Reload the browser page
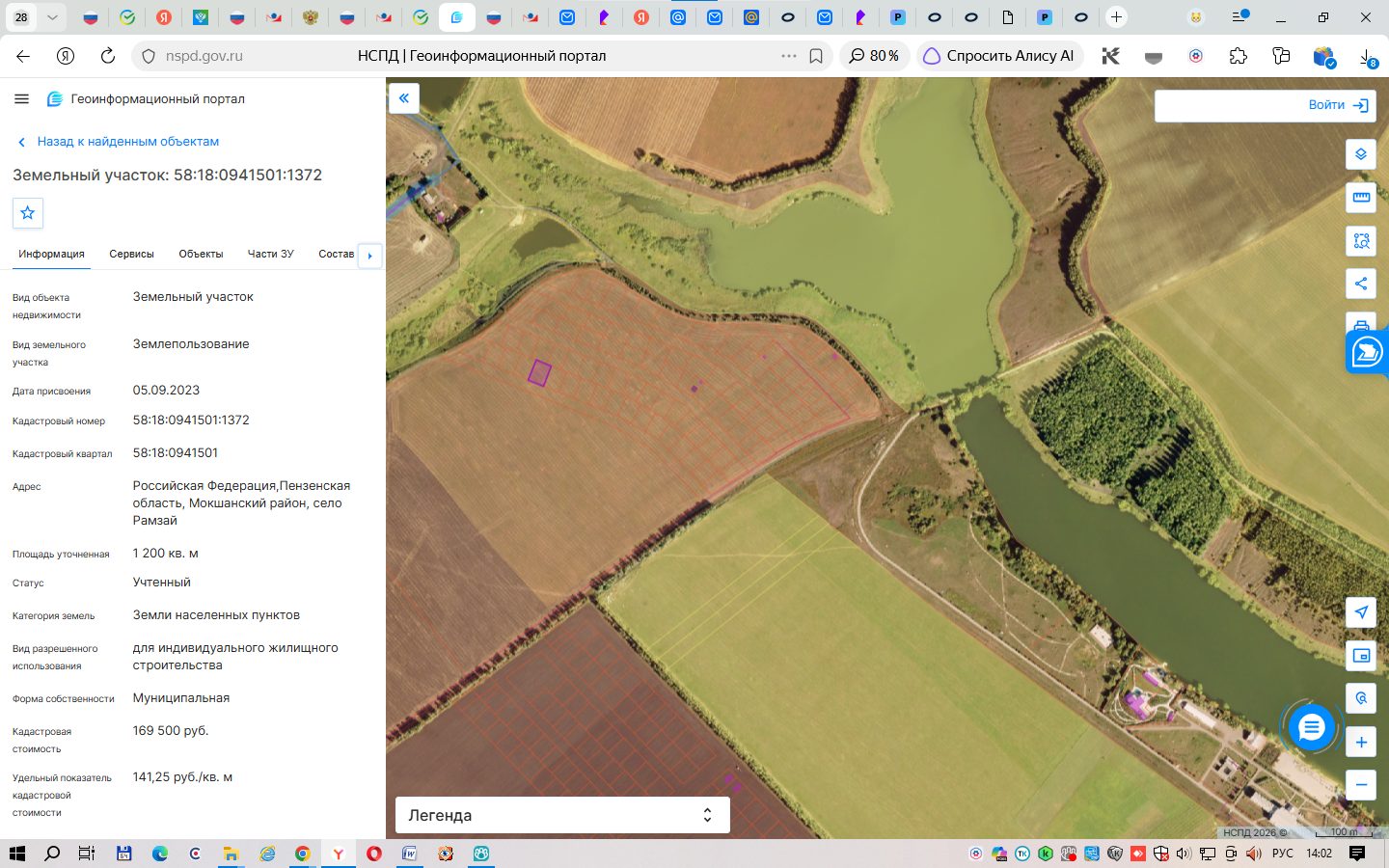 tap(108, 56)
